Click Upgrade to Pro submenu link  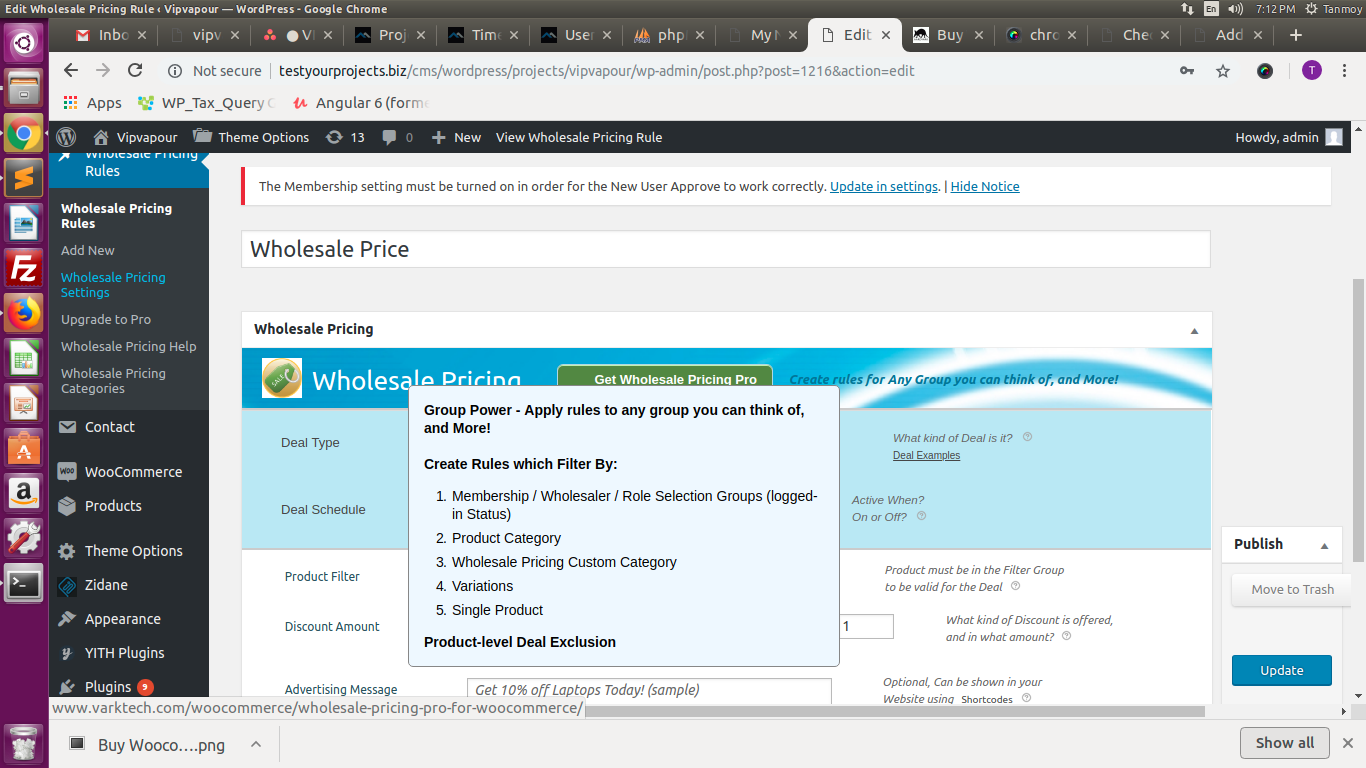[106, 319]
